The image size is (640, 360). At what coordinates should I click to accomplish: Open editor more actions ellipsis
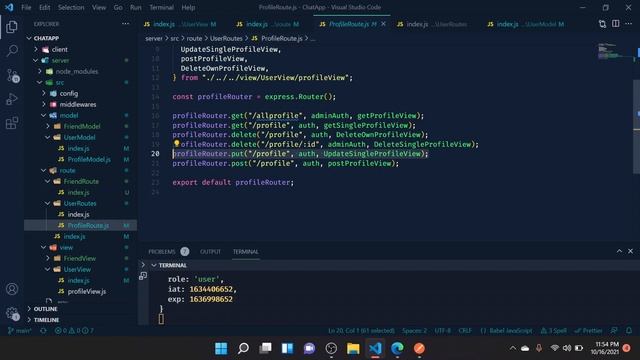click(x=628, y=24)
